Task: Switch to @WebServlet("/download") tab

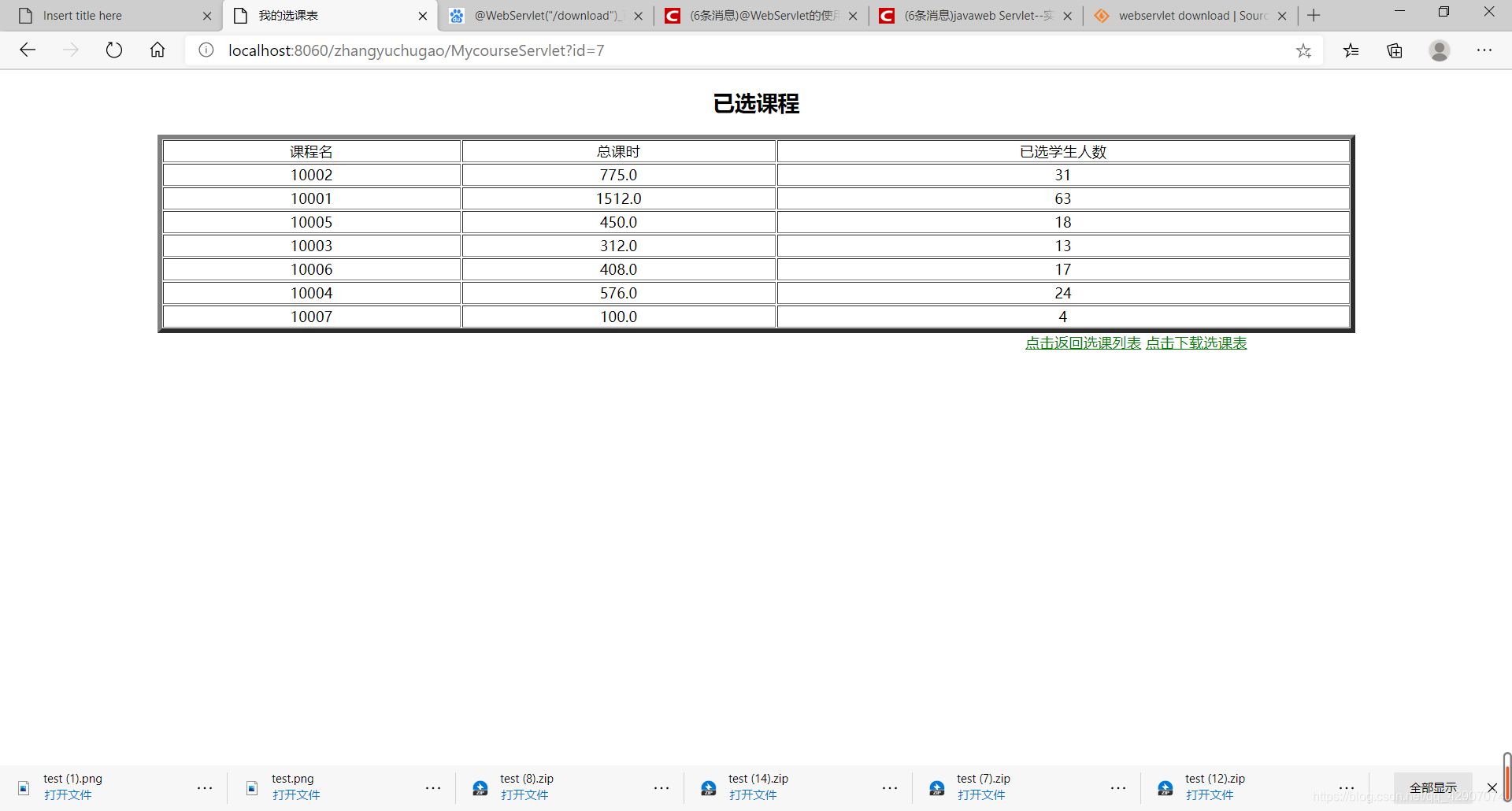Action: pos(546,16)
